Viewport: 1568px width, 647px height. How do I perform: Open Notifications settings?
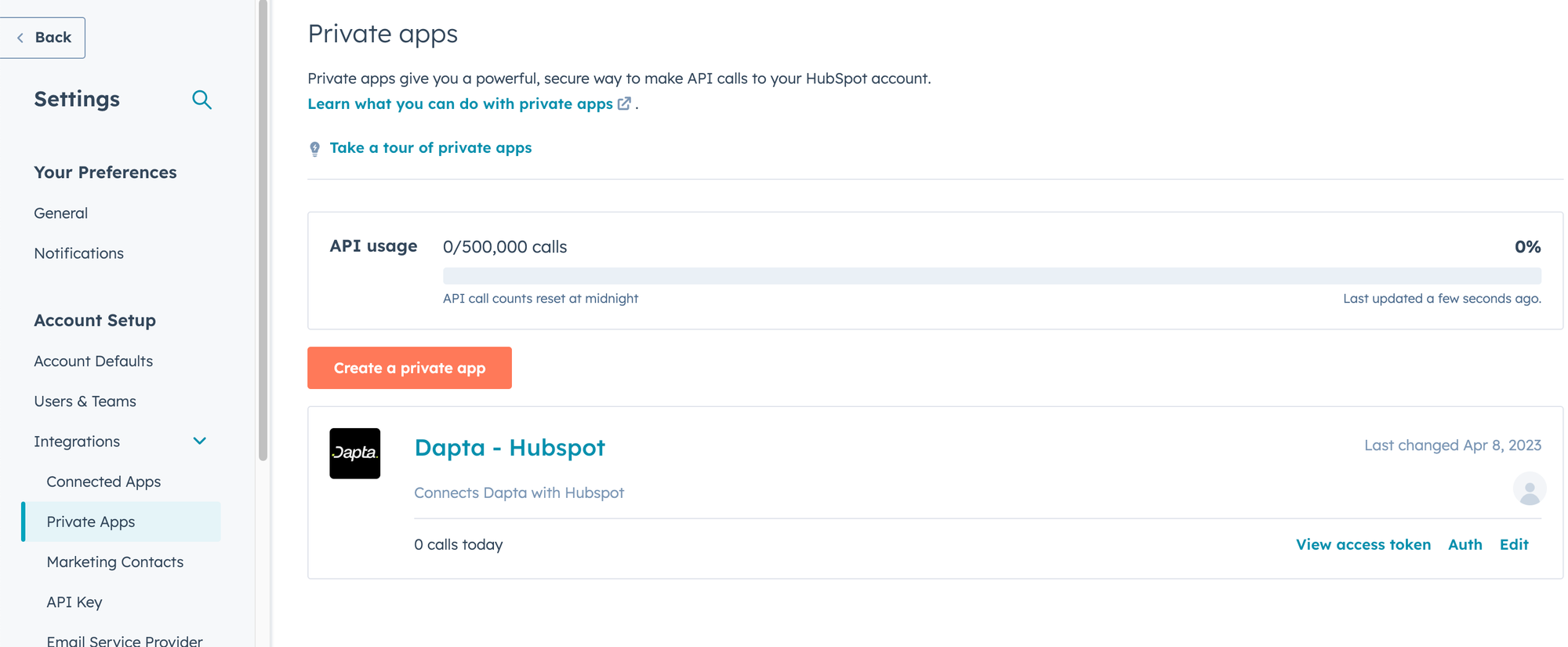pos(78,253)
